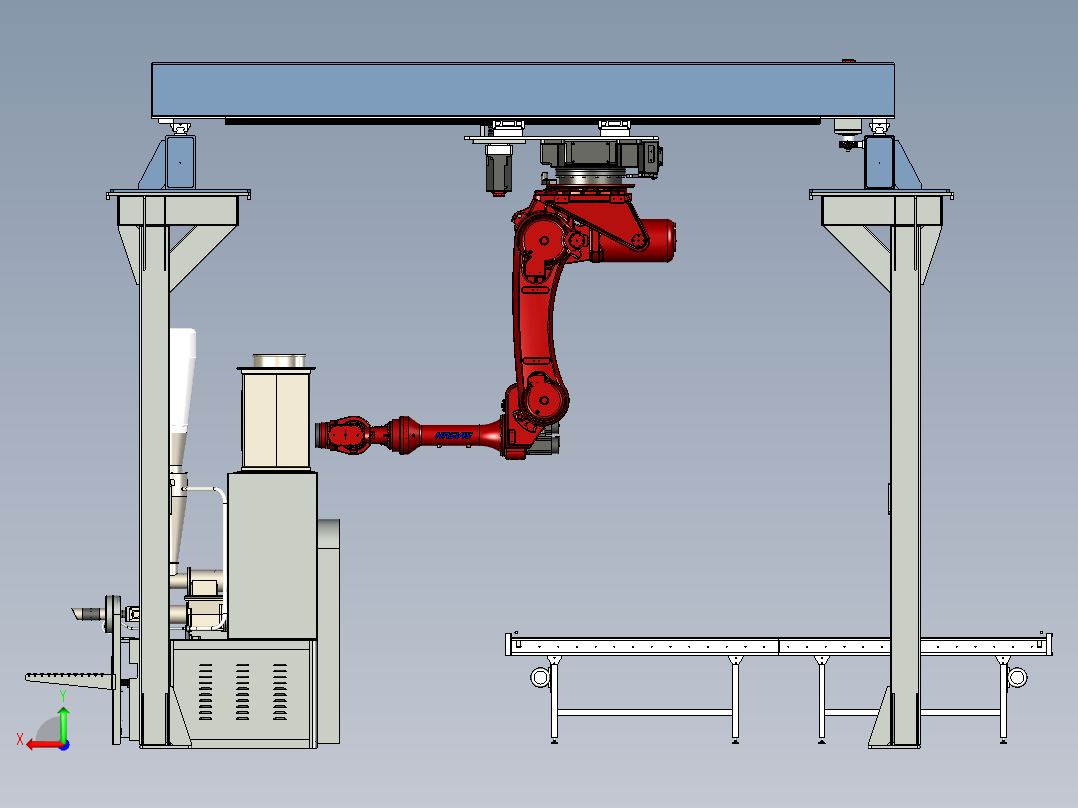This screenshot has width=1078, height=808.
Task: Select the cream hopper box on the machine
Action: click(x=276, y=418)
